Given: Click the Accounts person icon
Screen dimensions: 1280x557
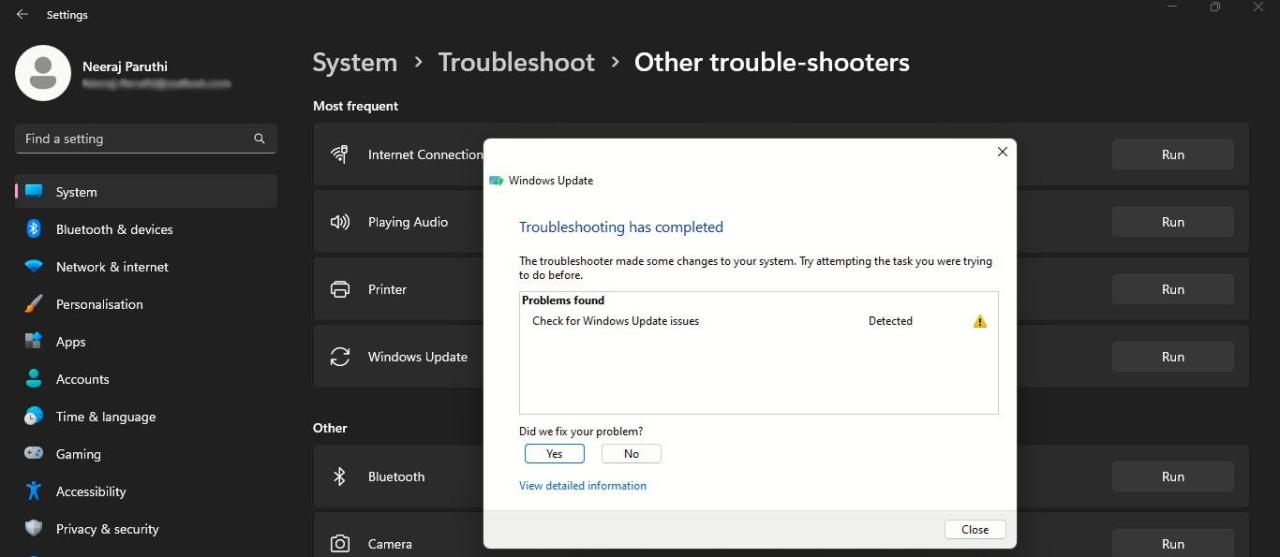Looking at the screenshot, I should (x=34, y=379).
